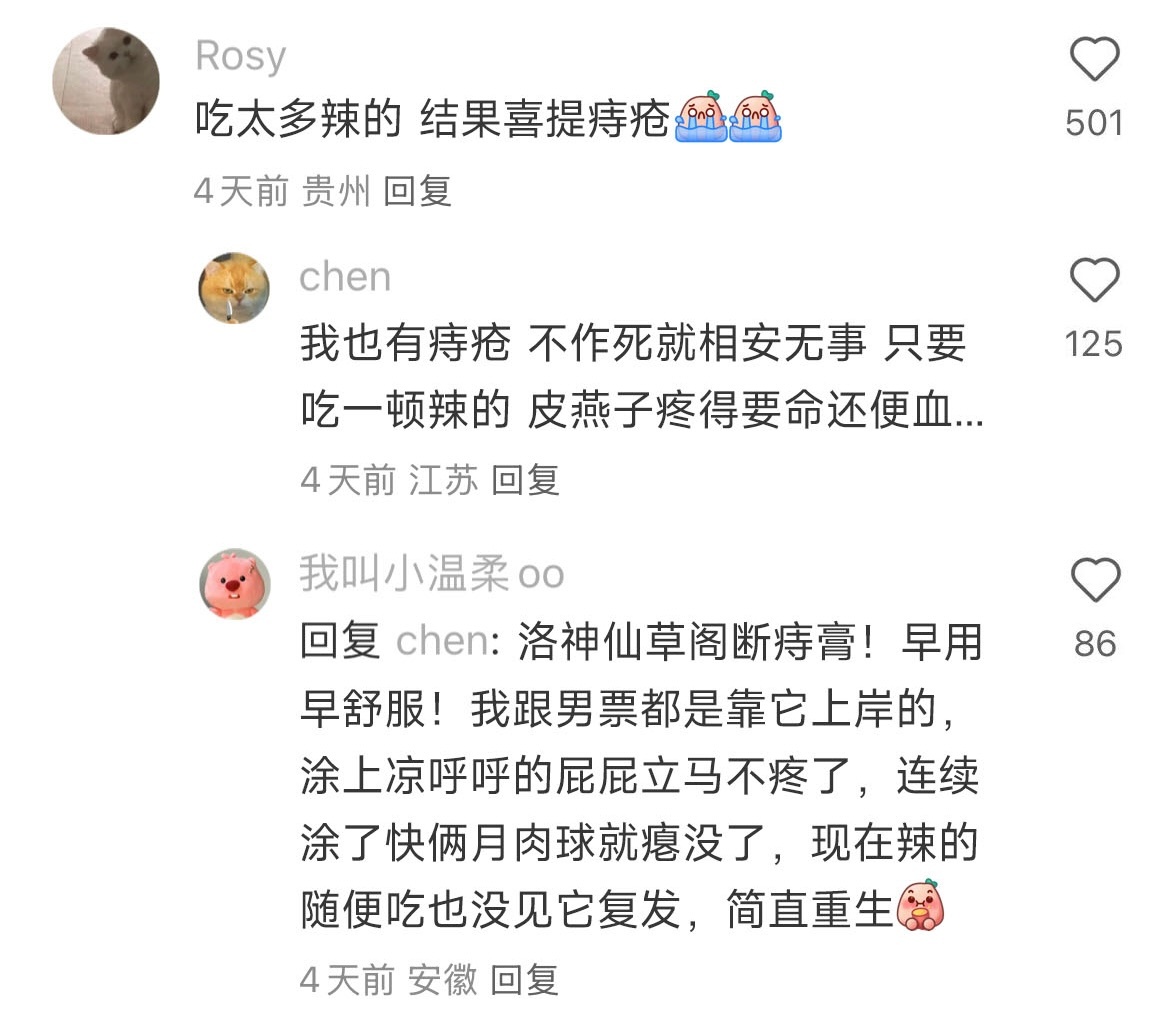Reply to Rosy's comment via 回复

(x=418, y=192)
